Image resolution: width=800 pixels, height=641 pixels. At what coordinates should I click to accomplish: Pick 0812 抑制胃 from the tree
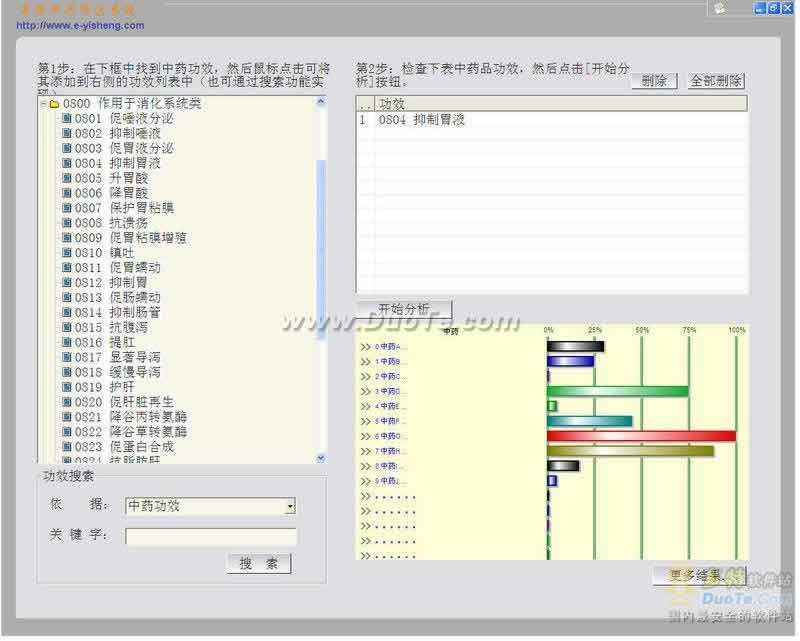coord(111,283)
